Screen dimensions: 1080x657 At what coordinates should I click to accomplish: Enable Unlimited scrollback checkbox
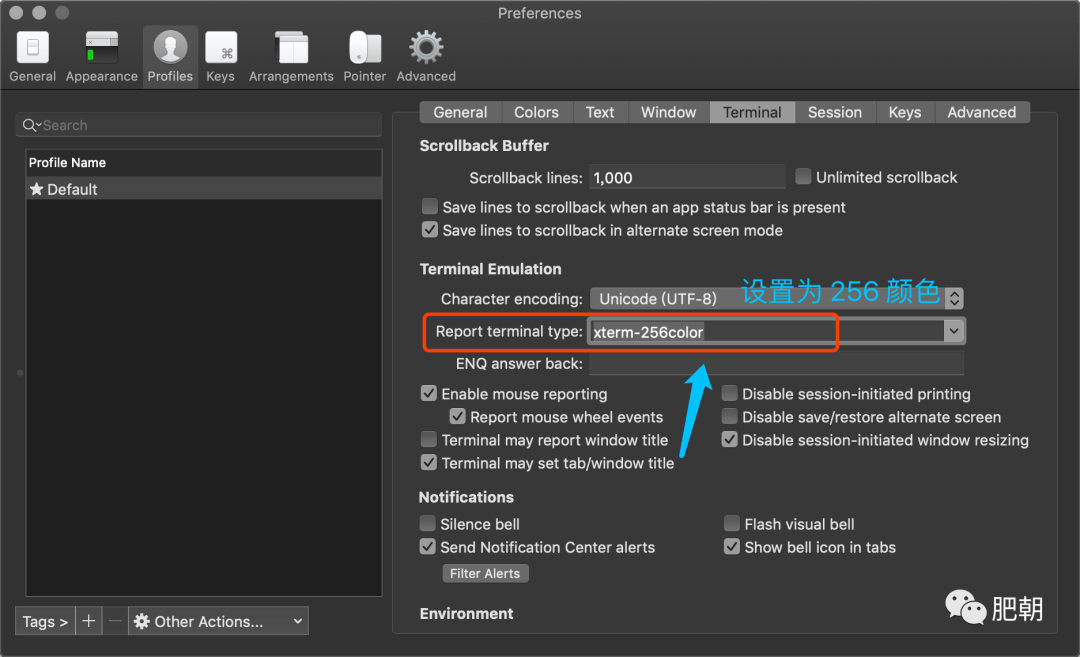pyautogui.click(x=803, y=176)
